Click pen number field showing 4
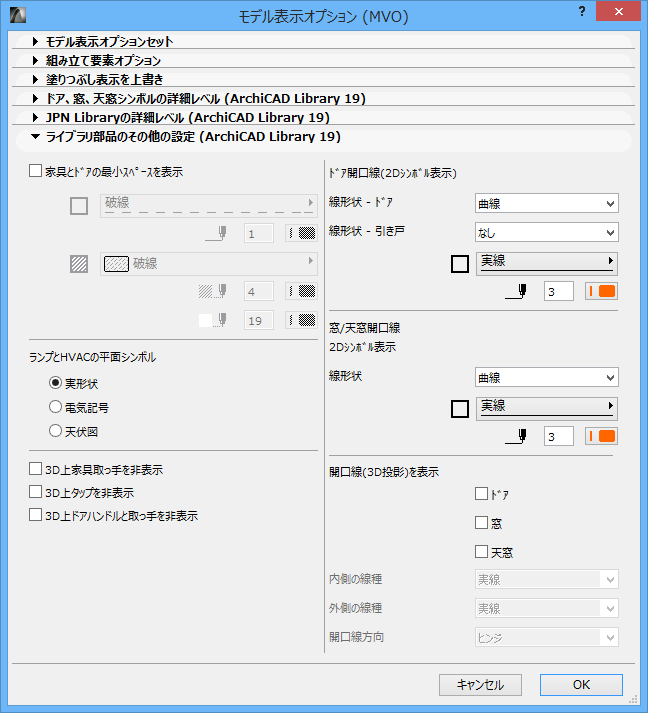648x713 pixels. click(259, 291)
